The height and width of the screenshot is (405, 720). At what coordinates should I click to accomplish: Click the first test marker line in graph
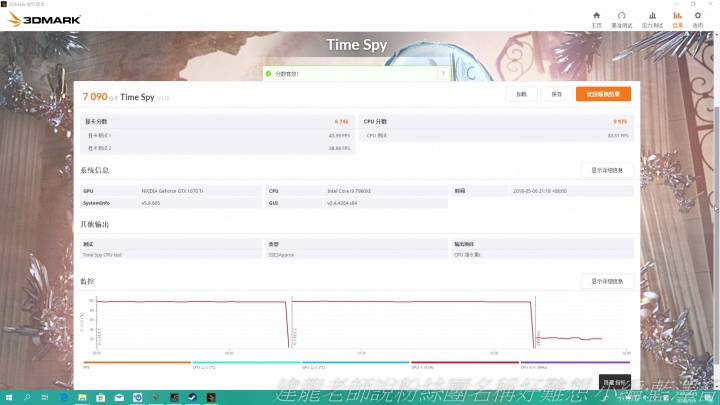point(97,324)
